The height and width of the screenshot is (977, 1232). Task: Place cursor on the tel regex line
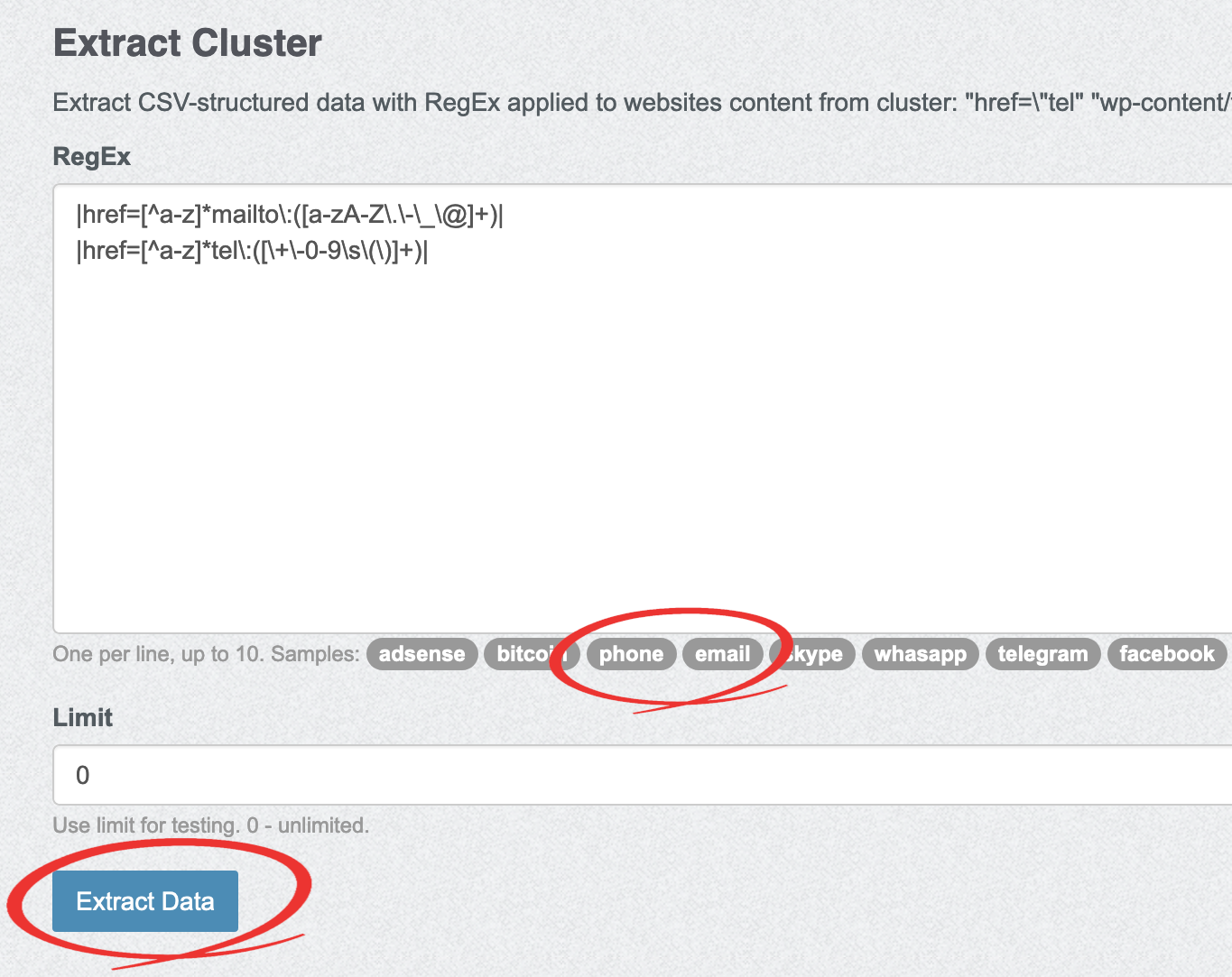coord(253,251)
